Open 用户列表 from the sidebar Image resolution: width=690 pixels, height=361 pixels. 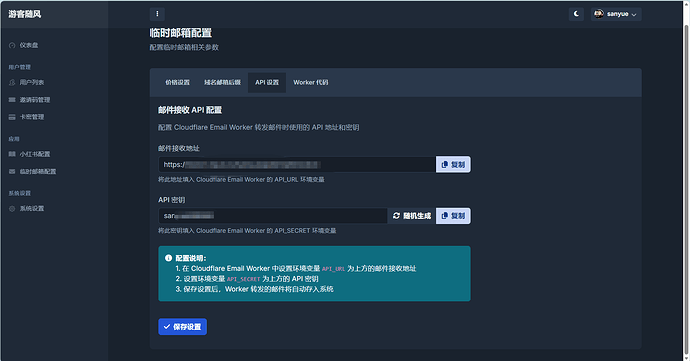(x=32, y=82)
